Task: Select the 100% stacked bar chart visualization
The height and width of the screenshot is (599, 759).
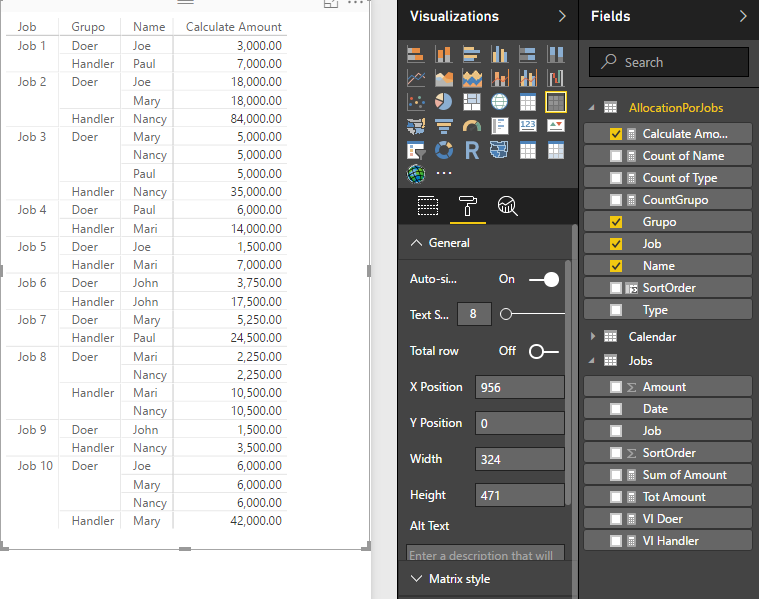Action: coord(528,54)
